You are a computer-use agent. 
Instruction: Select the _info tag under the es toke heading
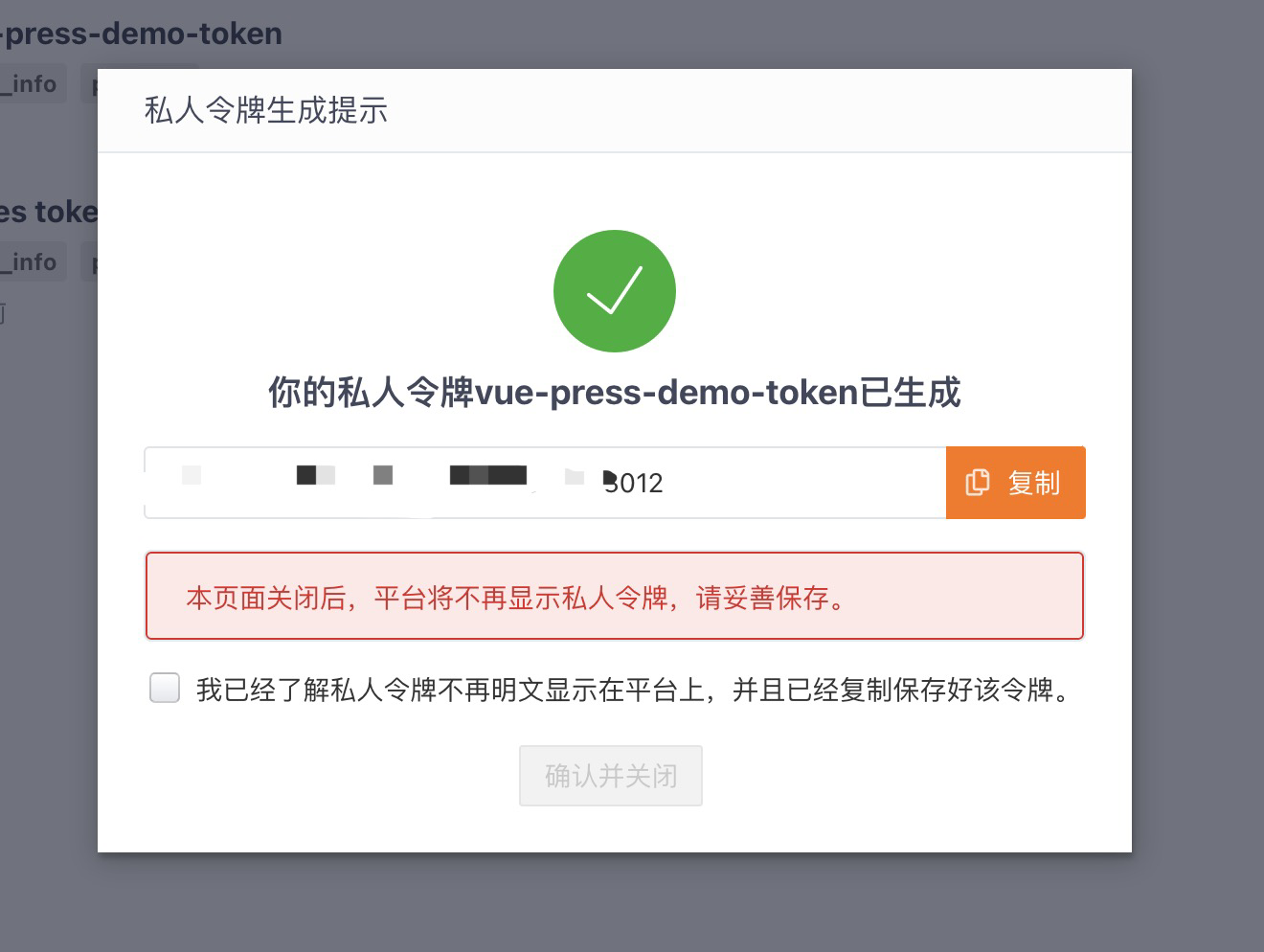pyautogui.click(x=32, y=262)
